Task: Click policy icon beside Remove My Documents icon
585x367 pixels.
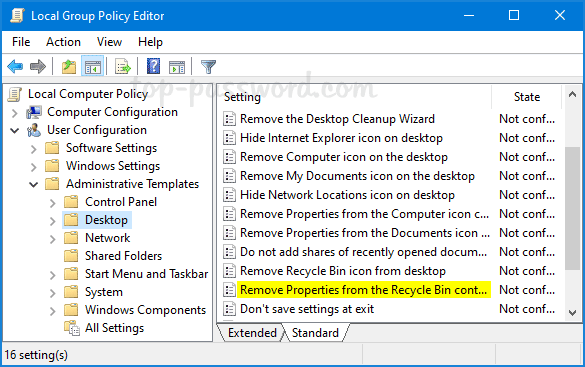Action: tap(229, 176)
